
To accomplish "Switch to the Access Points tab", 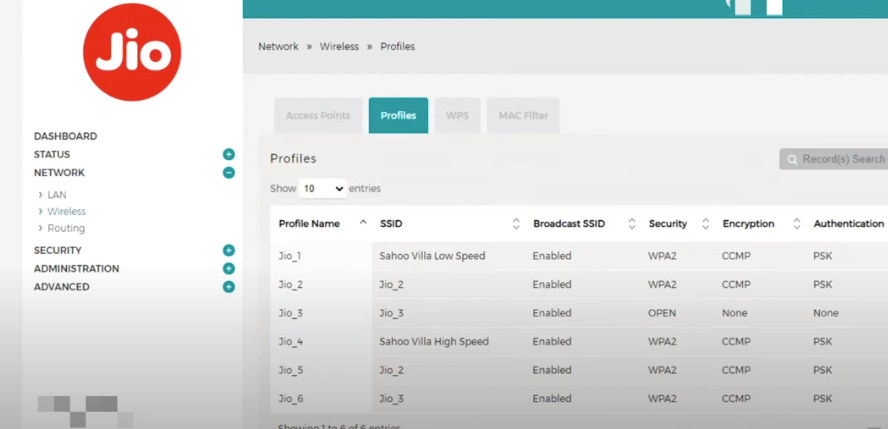I will pyautogui.click(x=318, y=116).
